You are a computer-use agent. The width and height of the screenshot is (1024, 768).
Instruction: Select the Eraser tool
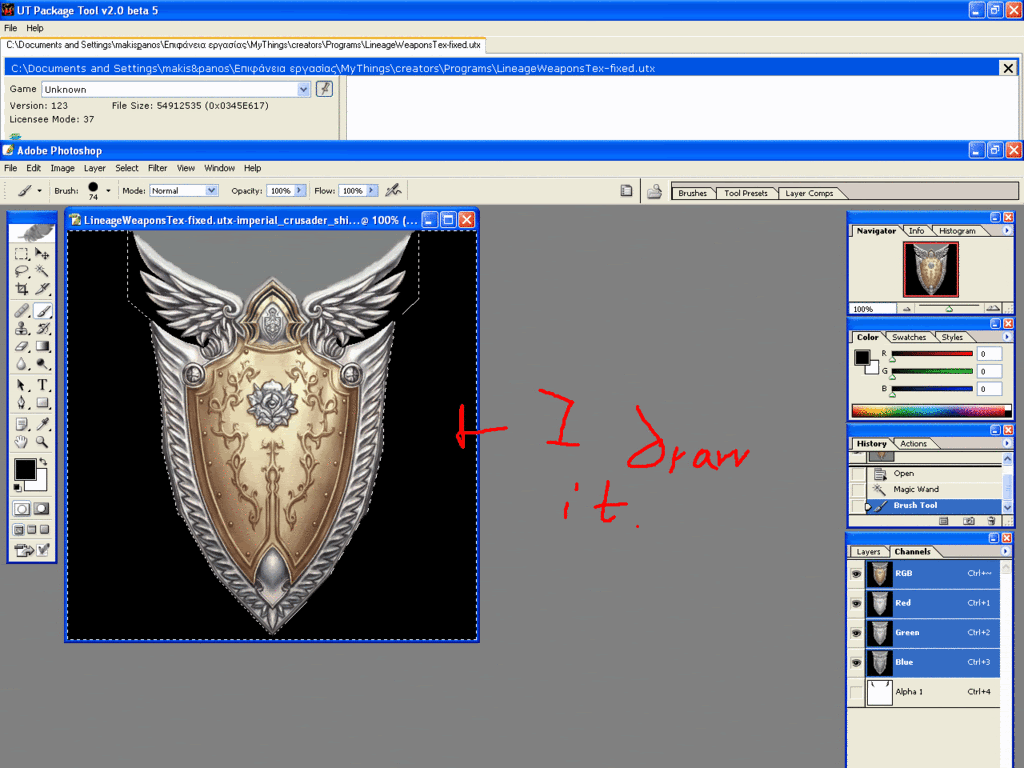pyautogui.click(x=22, y=346)
